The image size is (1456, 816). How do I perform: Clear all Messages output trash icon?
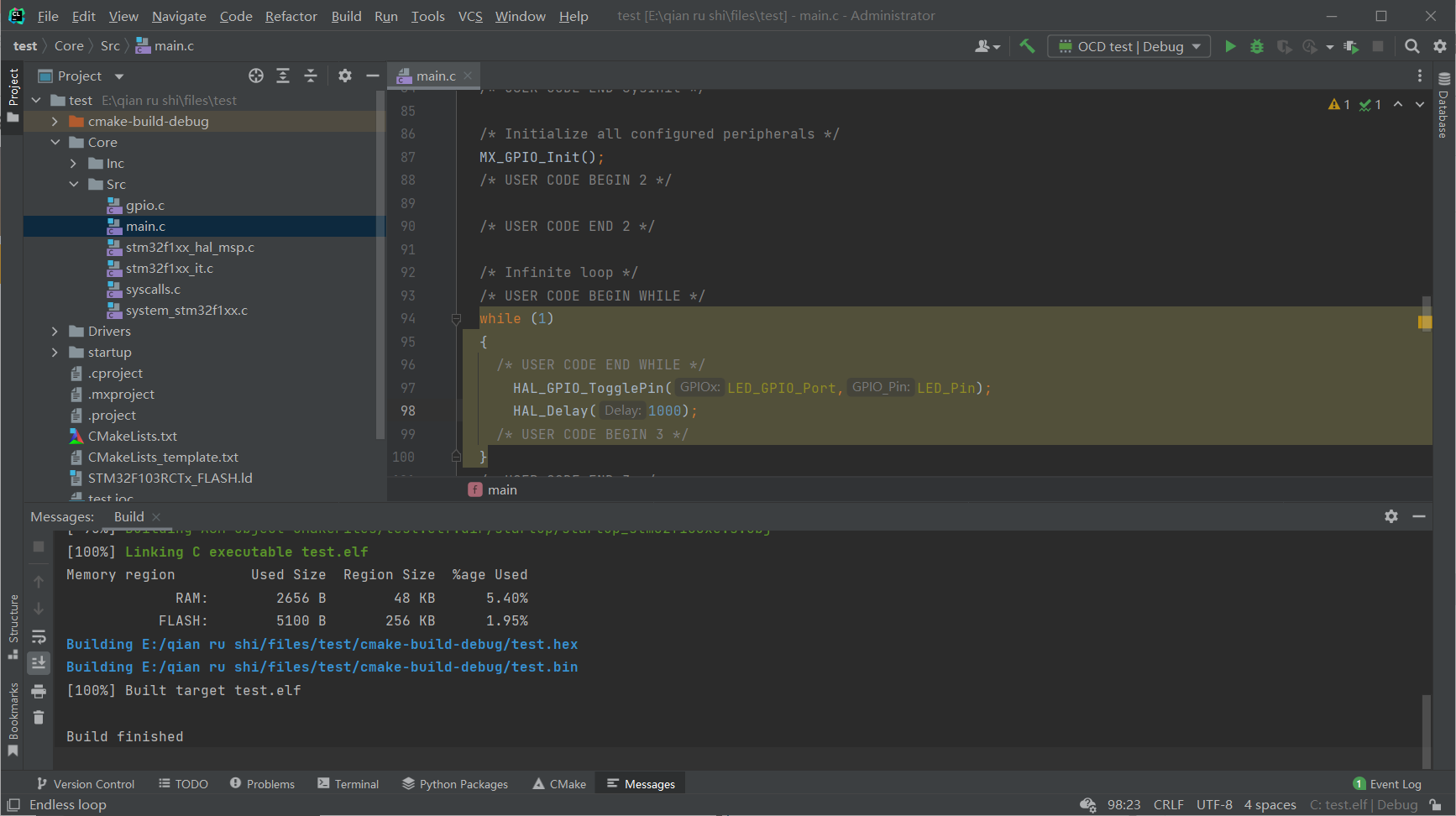click(x=39, y=717)
